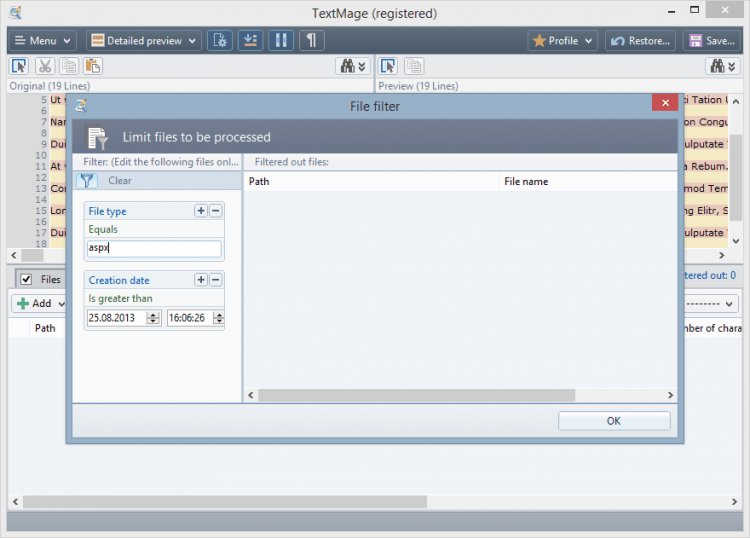750x538 pixels.
Task: Click the Filtered out: 0 link
Action: pyautogui.click(x=710, y=275)
